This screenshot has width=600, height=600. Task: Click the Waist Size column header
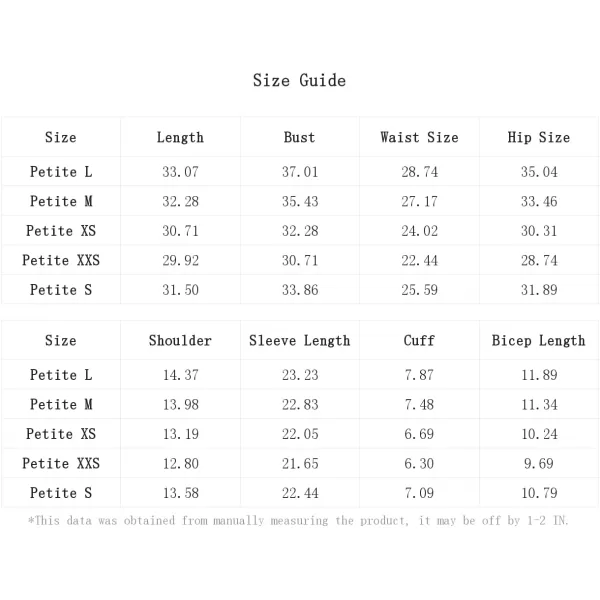(x=419, y=137)
